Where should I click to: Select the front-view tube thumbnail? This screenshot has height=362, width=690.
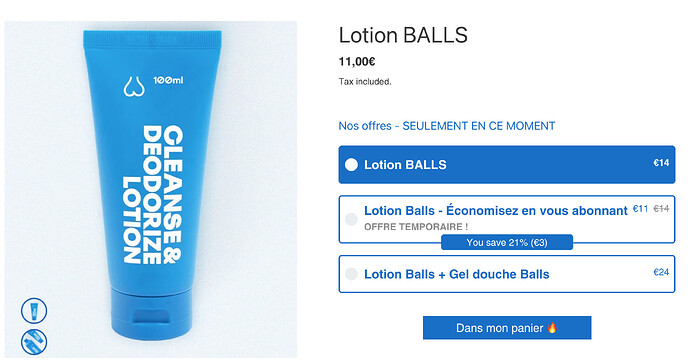(34, 311)
